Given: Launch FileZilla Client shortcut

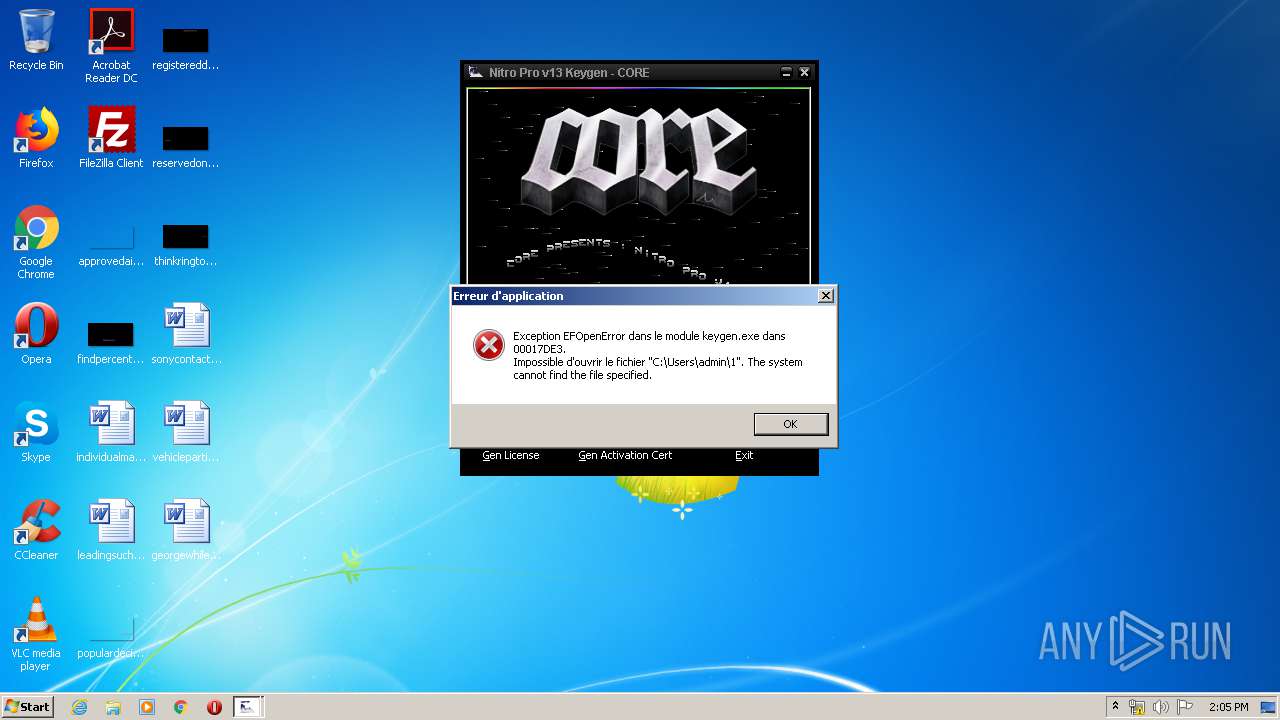Looking at the screenshot, I should pos(111,138).
